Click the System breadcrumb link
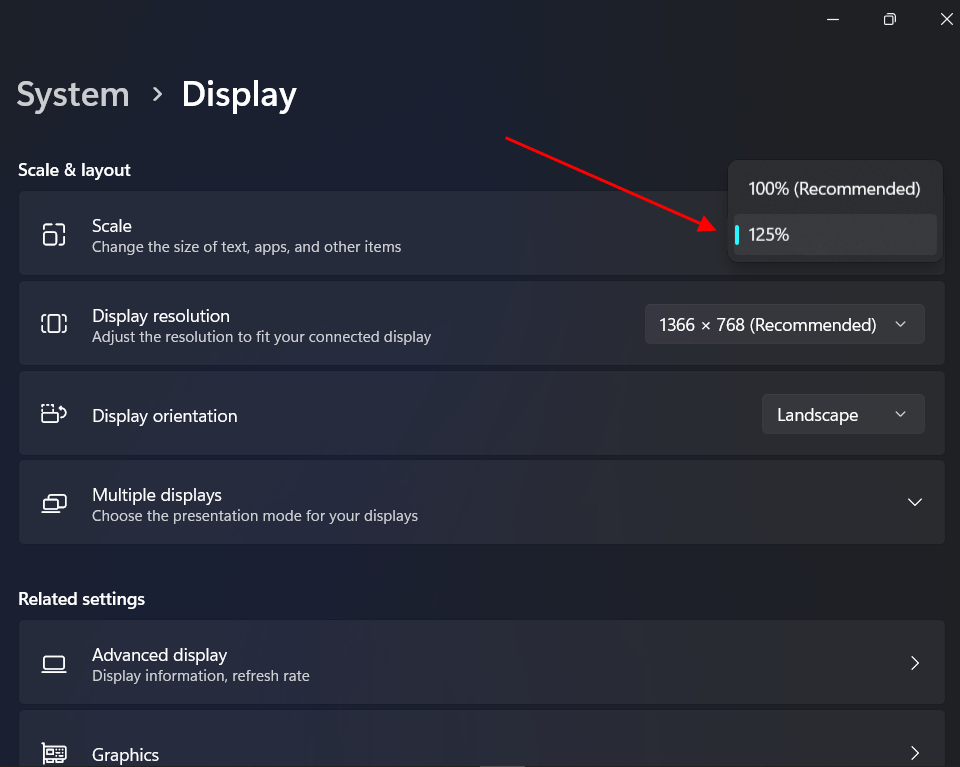The image size is (960, 767). coord(72,94)
